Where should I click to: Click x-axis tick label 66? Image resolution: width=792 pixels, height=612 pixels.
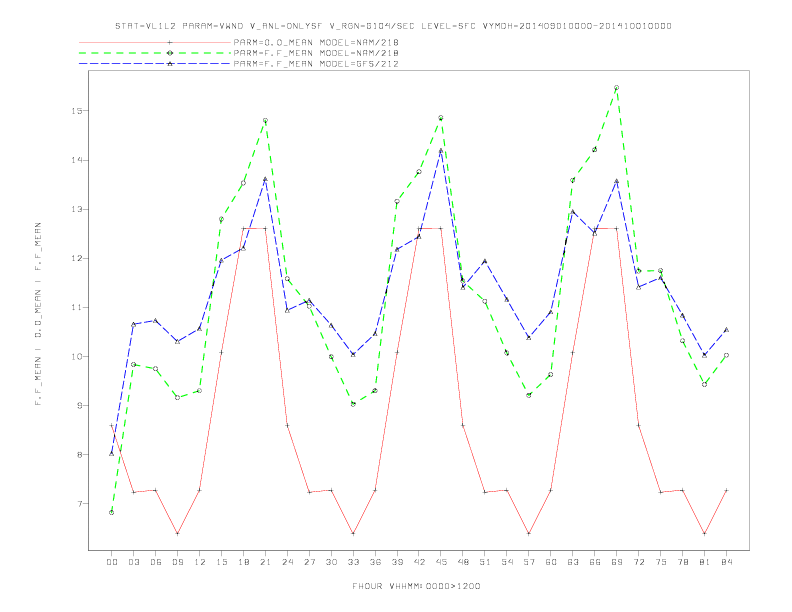(595, 562)
